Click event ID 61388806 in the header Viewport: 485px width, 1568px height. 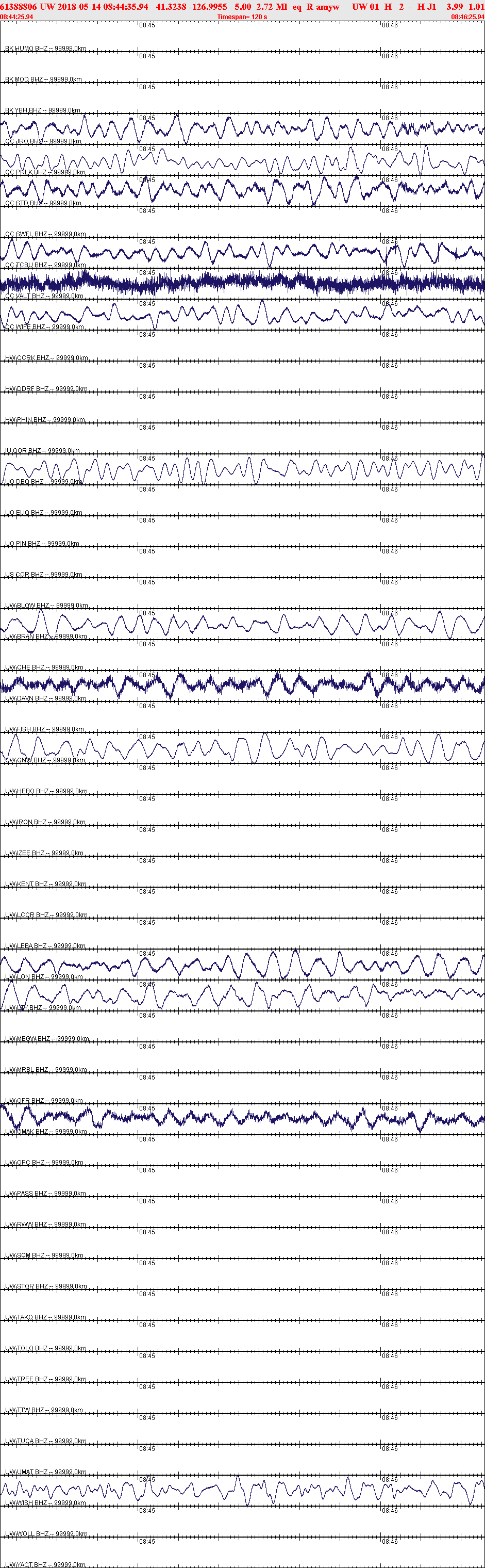click(x=19, y=7)
